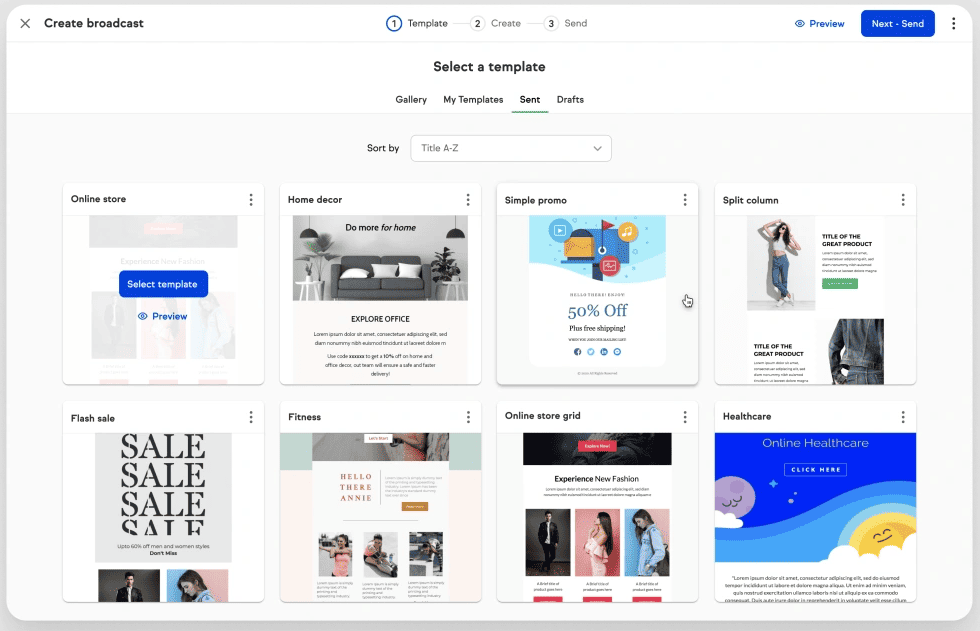This screenshot has width=980, height=631.
Task: Open options menu on Home decor template
Action: tap(468, 199)
